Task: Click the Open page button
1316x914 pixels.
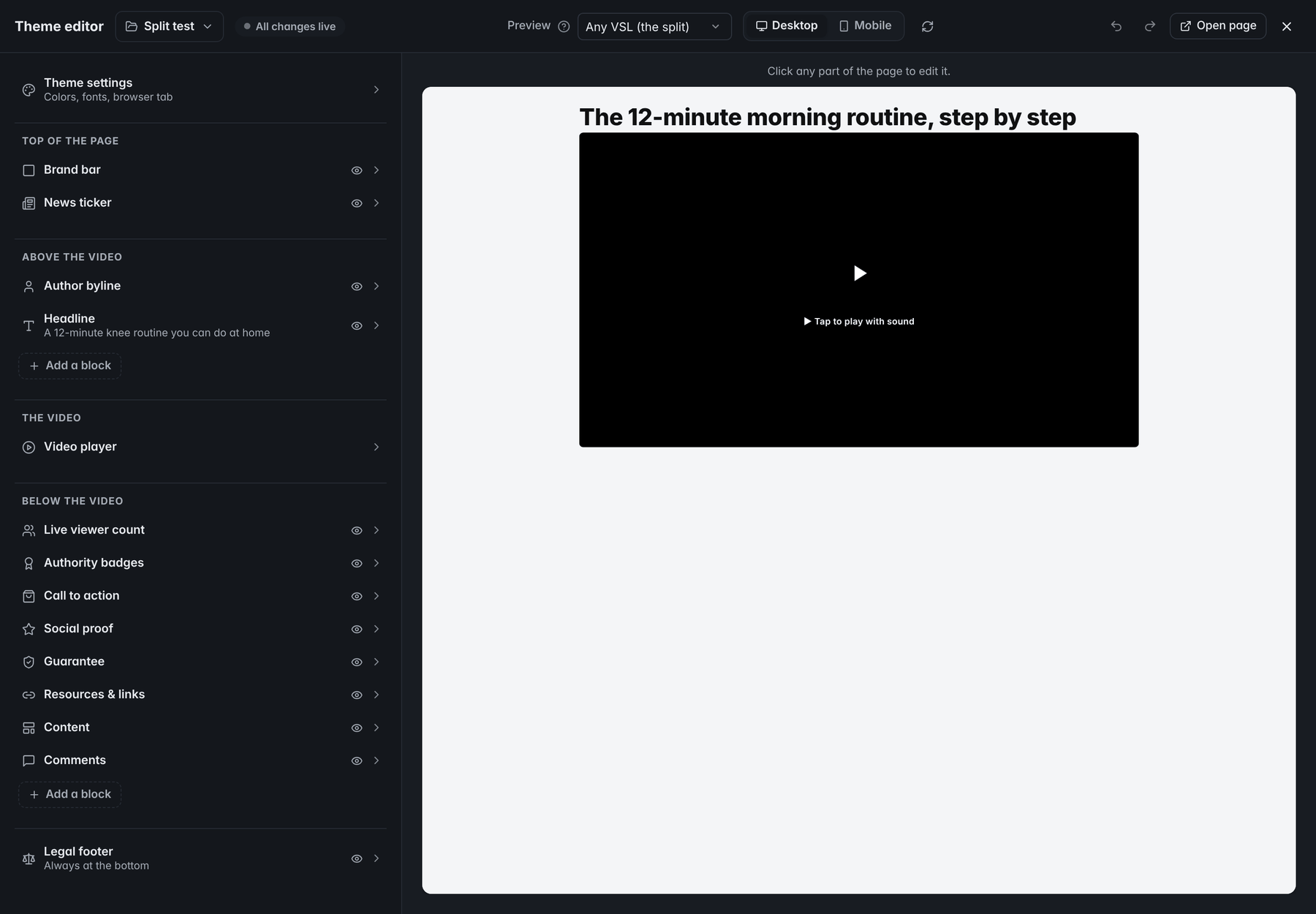Action: click(x=1218, y=26)
